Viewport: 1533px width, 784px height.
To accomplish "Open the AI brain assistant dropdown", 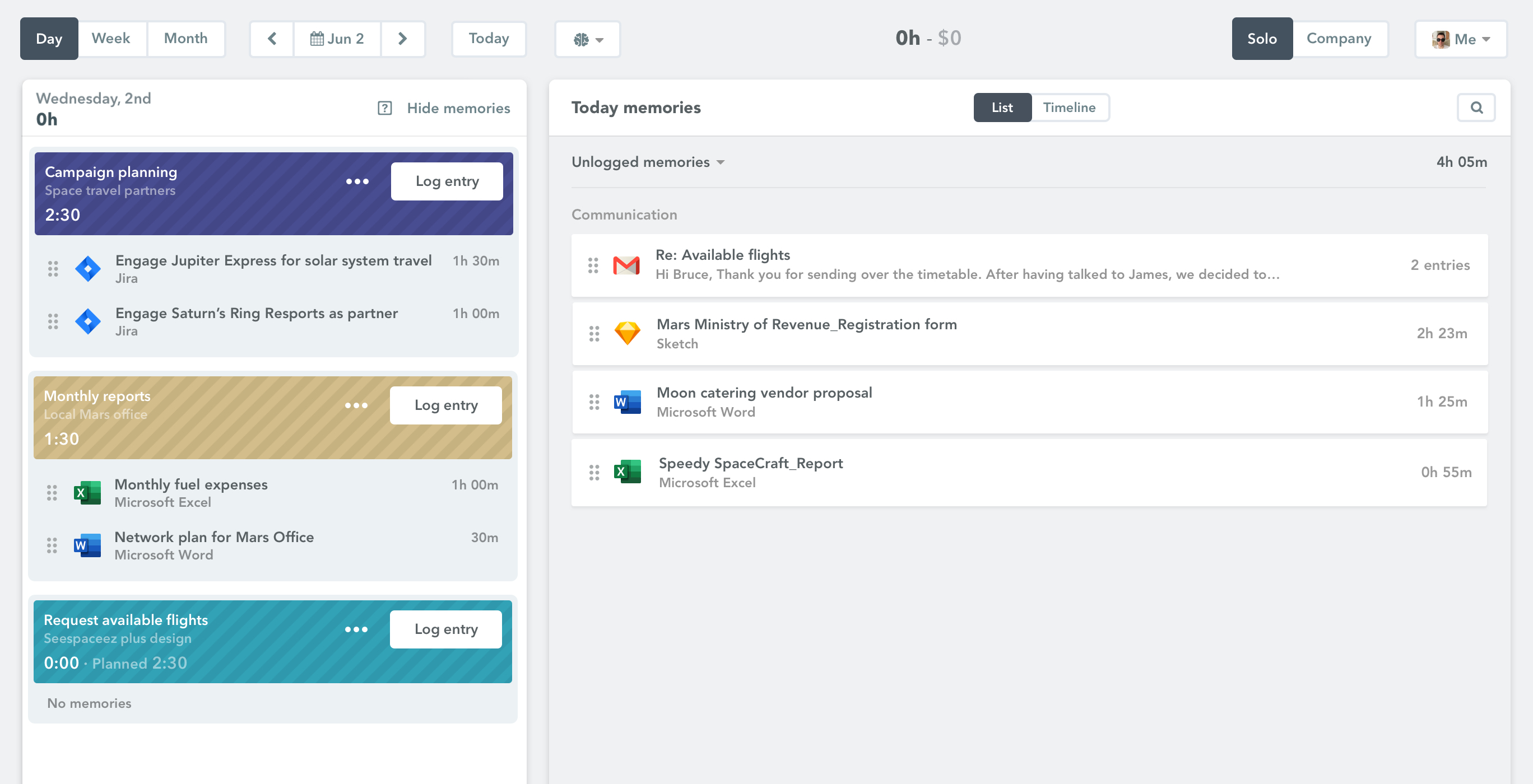I will coord(587,39).
